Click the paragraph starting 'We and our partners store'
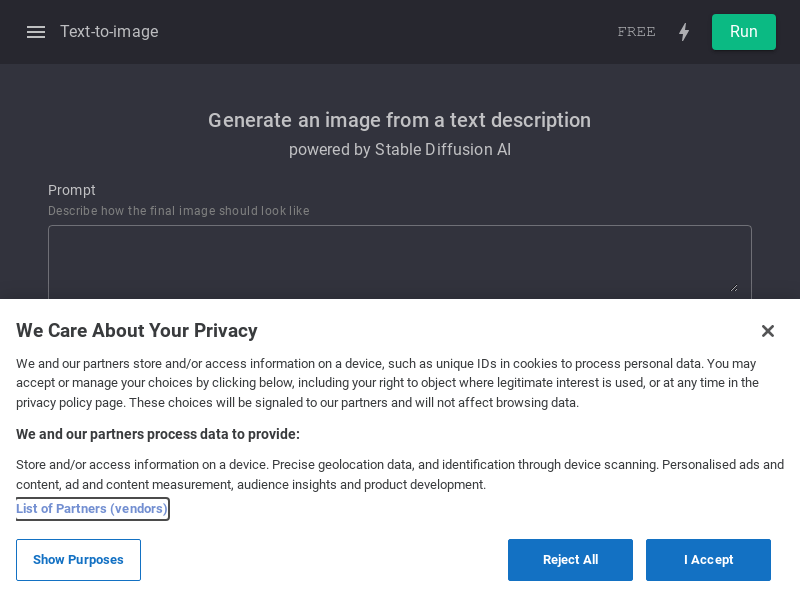Screen dimensions: 800x600 point(387,383)
